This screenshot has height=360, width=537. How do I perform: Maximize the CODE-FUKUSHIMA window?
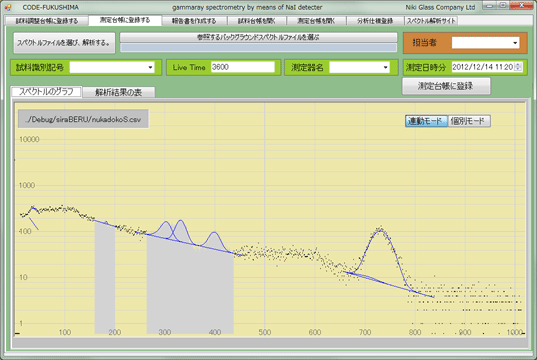pos(502,5)
